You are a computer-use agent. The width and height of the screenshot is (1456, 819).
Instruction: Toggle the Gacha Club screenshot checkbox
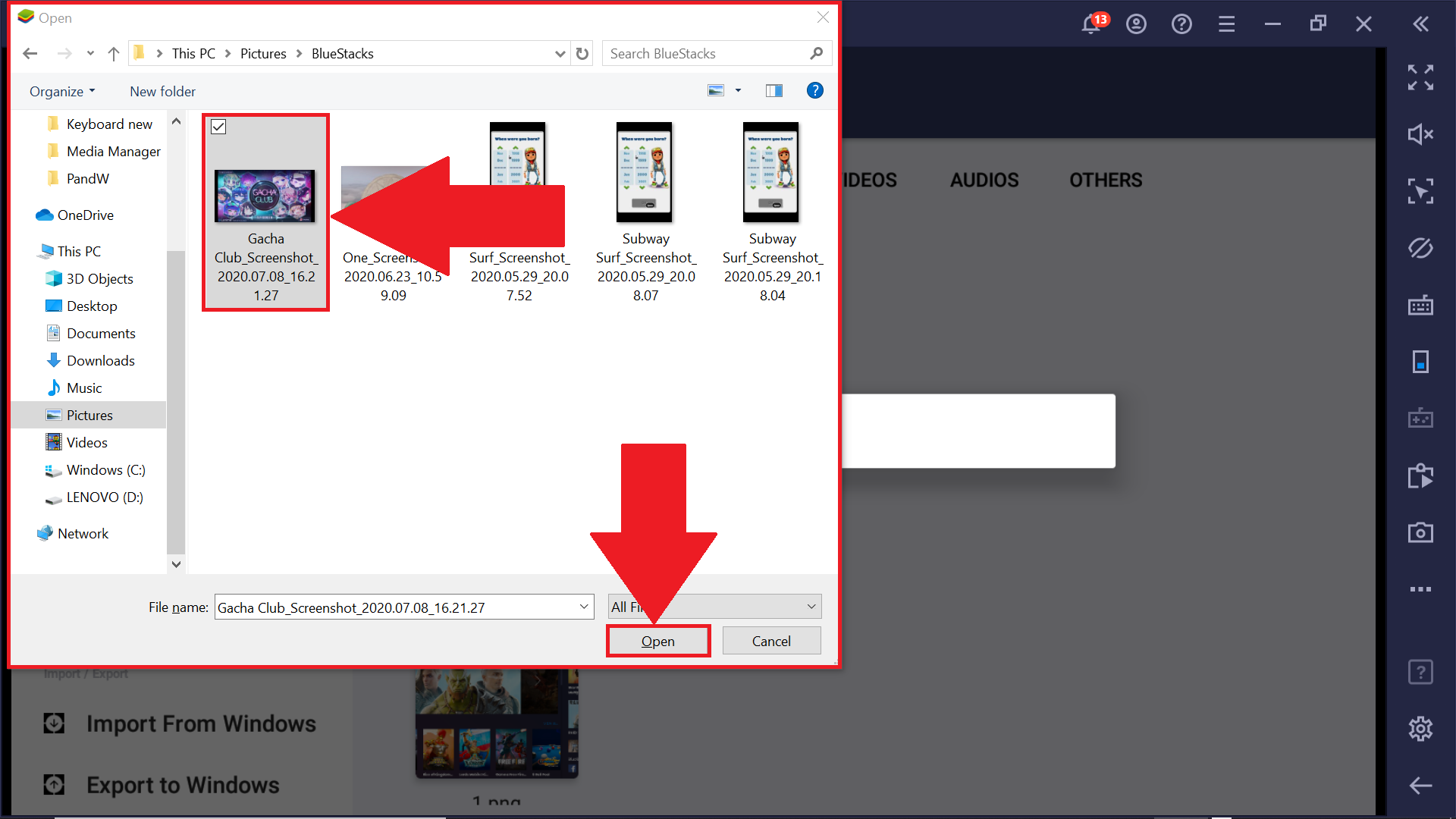[220, 126]
